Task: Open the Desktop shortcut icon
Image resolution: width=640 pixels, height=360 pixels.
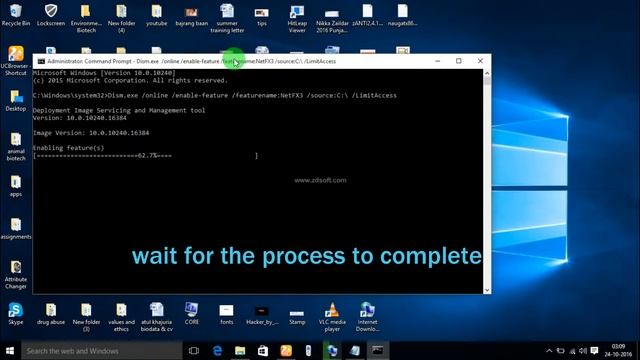Action: point(16,100)
